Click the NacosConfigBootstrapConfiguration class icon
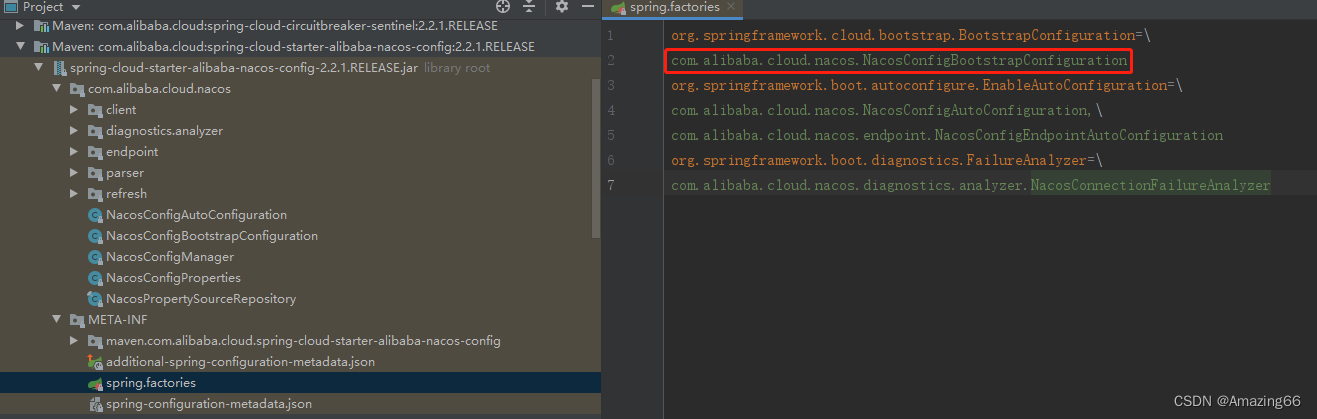 [x=95, y=236]
